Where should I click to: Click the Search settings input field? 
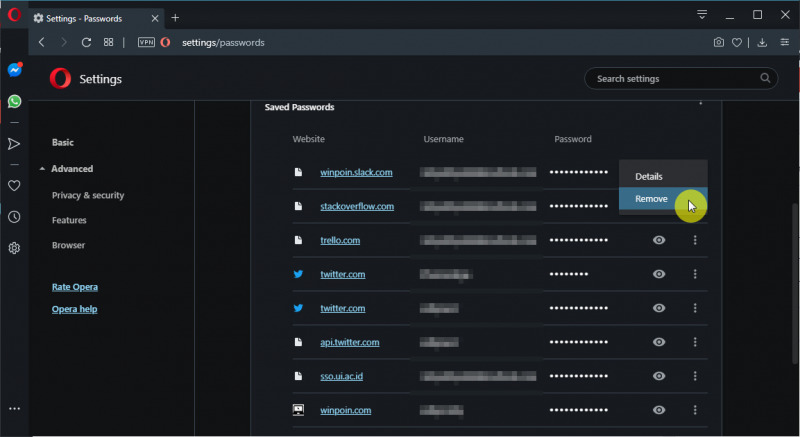(670, 78)
